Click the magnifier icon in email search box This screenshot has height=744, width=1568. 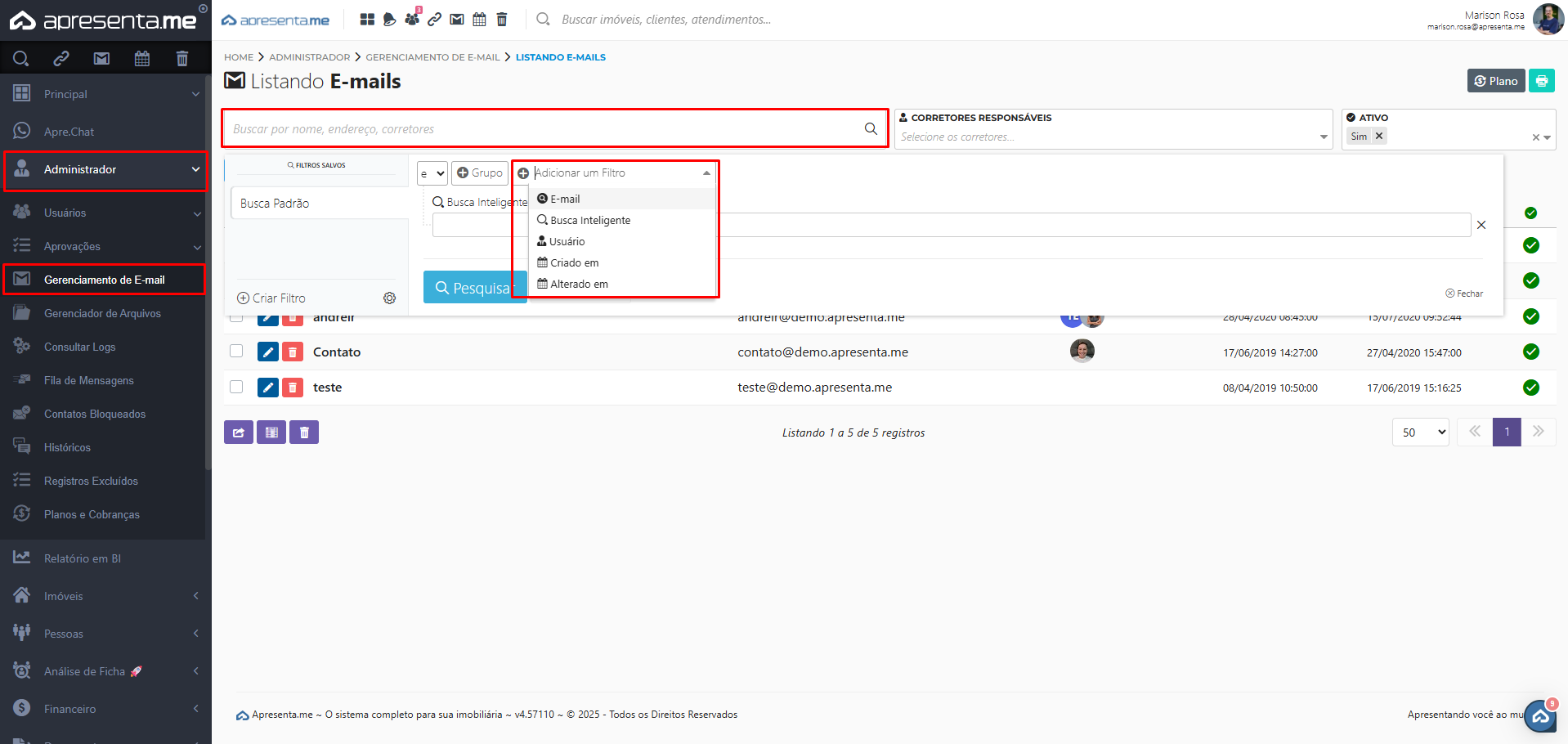pos(871,129)
